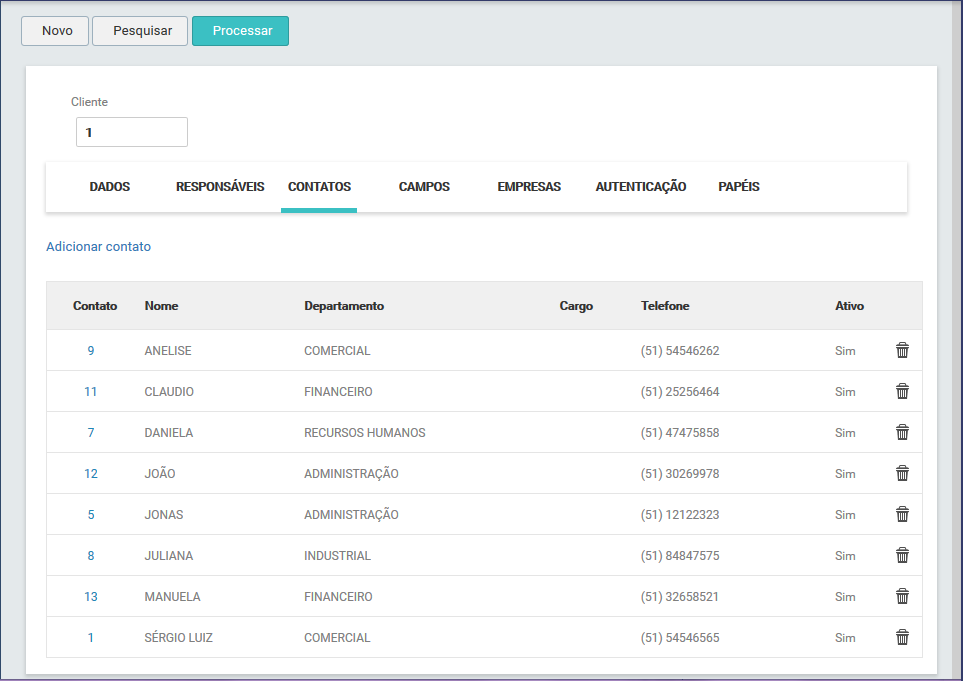Go to the AUTENTICAÇÃO tab
The width and height of the screenshot is (963, 681).
coord(641,187)
